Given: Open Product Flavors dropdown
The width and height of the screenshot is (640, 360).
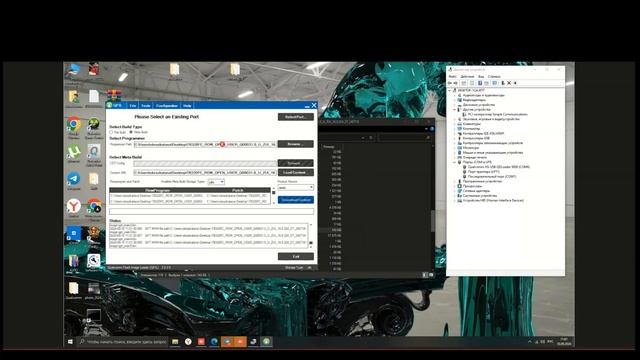Looking at the screenshot, I should click(296, 187).
